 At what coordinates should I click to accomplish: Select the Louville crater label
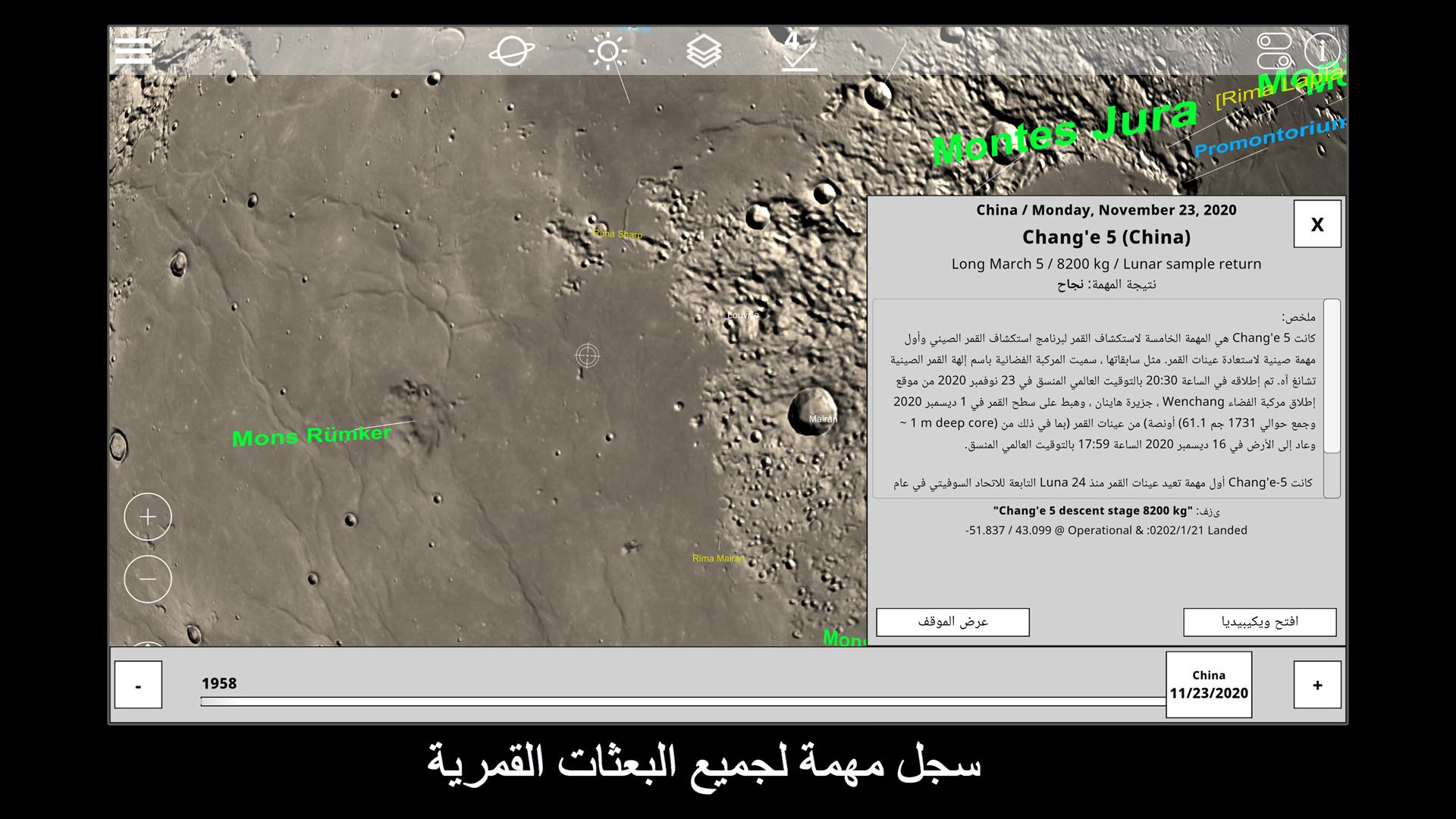[742, 315]
